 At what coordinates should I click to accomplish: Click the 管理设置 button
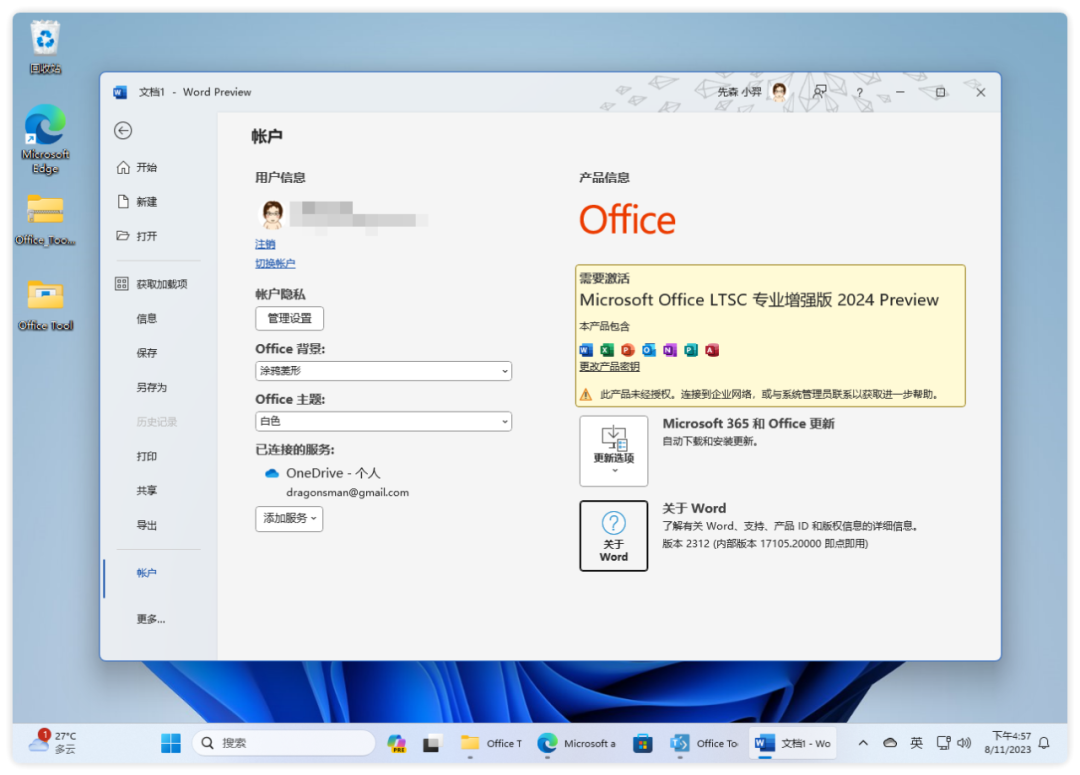coord(289,318)
